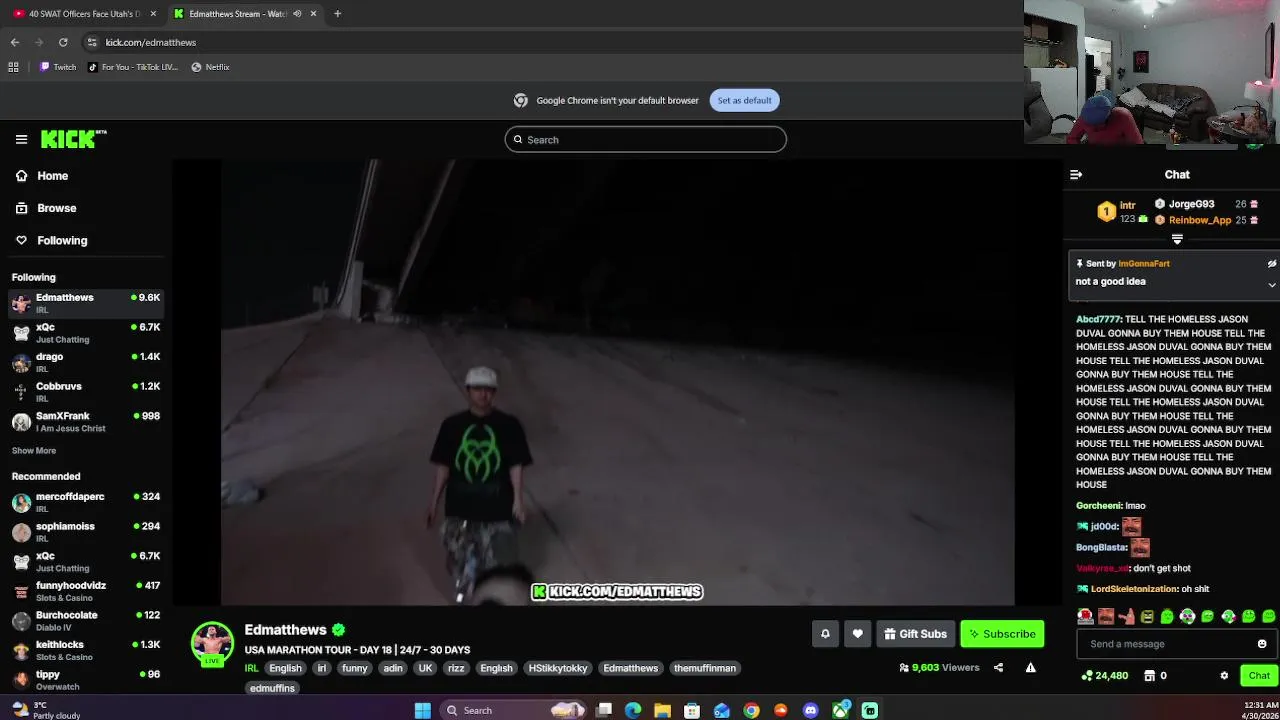This screenshot has height=720, width=1280.
Task: Click JorgeG93 in gift leaderboard
Action: 1191,204
